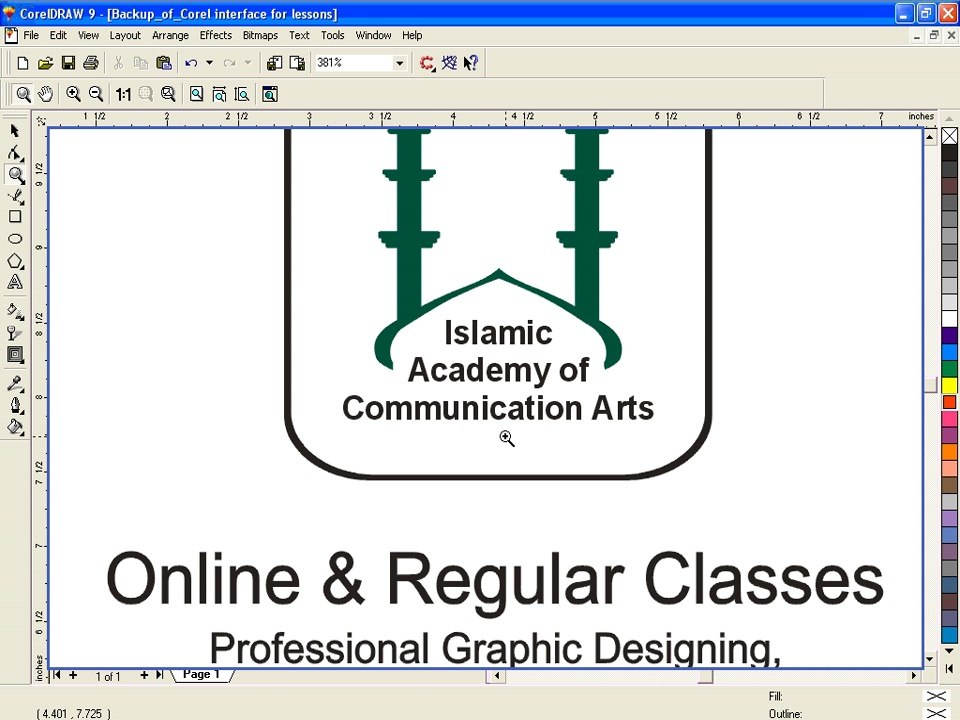Open the View Manager icon
Screen dimensions: 960x720
coord(269,94)
